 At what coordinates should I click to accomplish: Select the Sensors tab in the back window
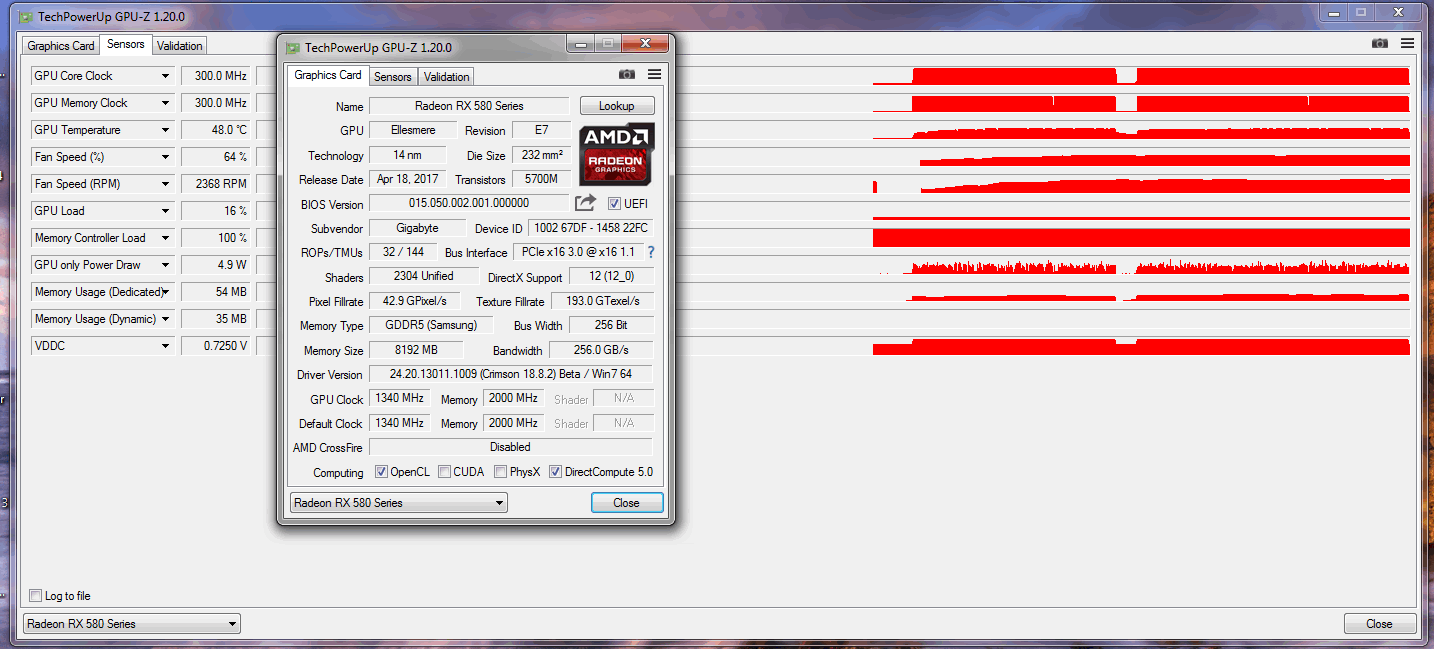[x=126, y=44]
